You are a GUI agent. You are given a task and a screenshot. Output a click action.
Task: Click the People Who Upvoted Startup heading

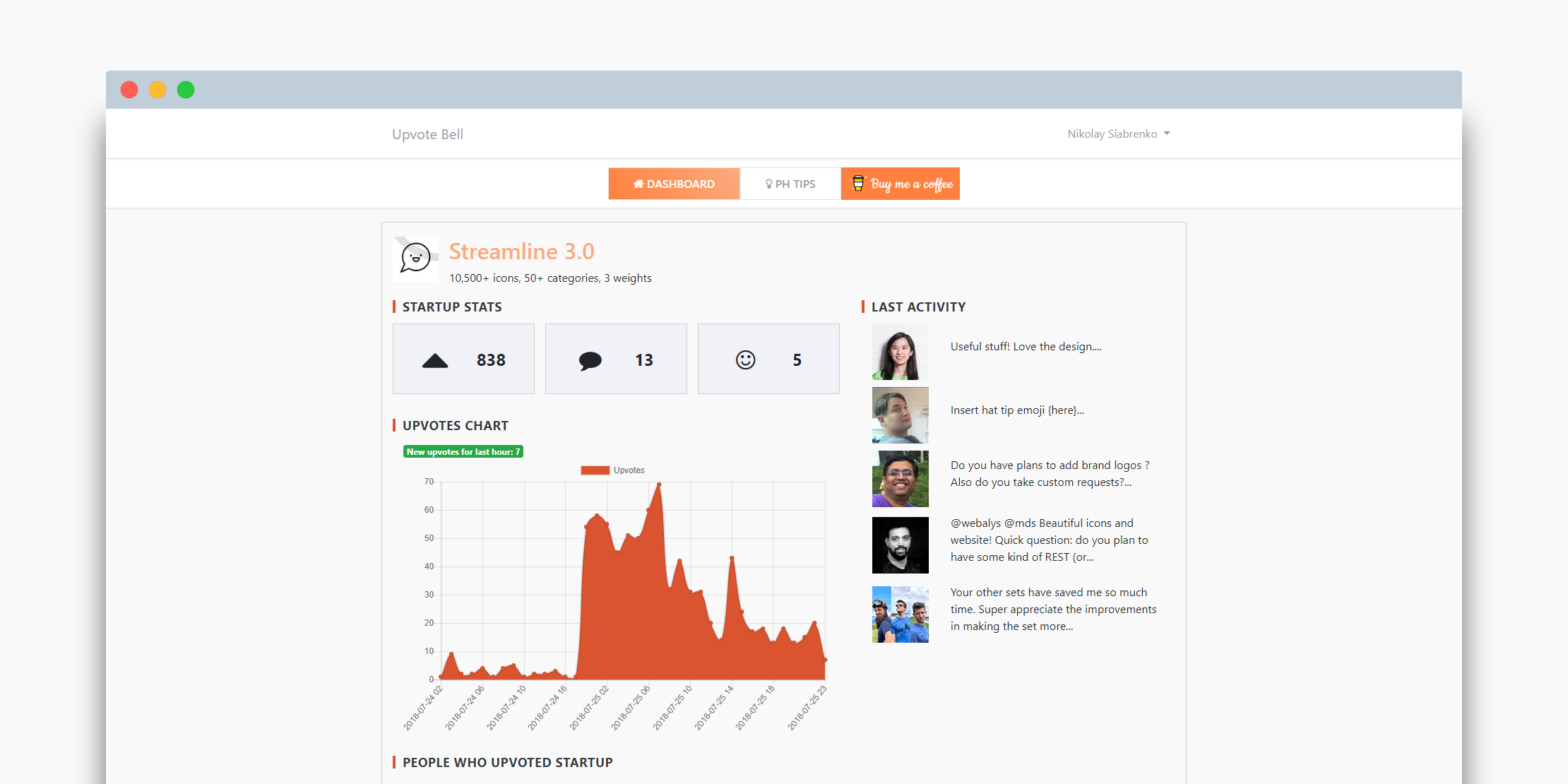tap(507, 763)
